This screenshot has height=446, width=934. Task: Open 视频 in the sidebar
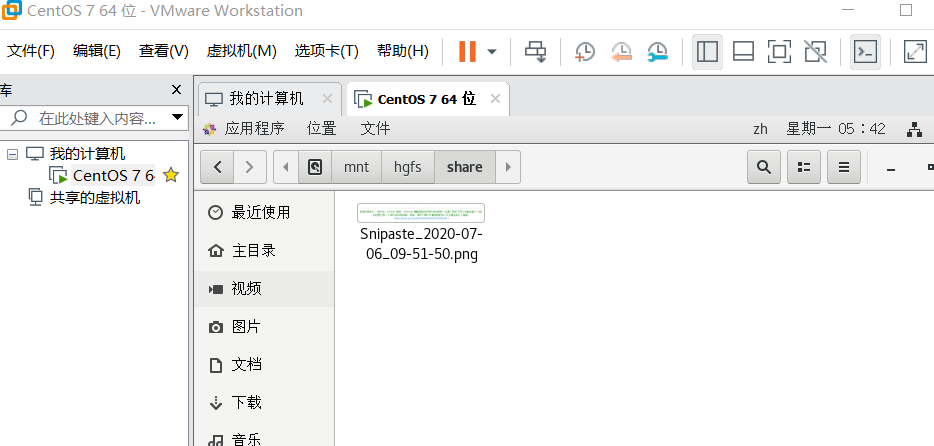point(264,289)
